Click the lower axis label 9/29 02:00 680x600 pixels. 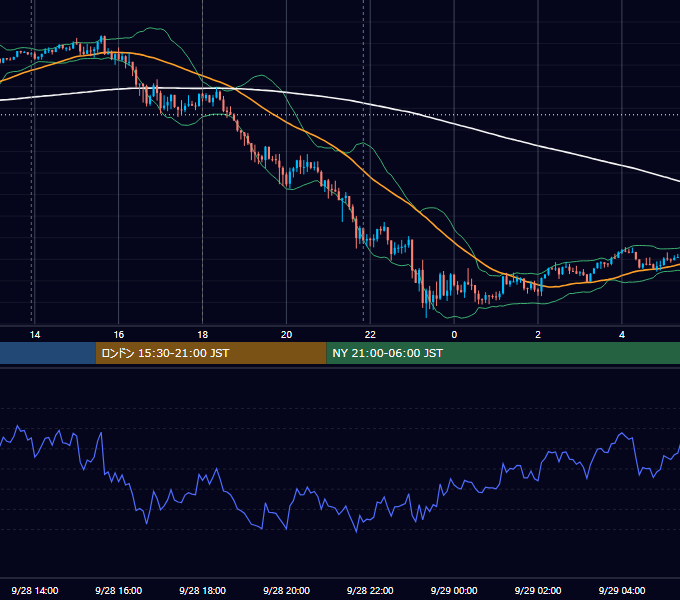click(538, 590)
